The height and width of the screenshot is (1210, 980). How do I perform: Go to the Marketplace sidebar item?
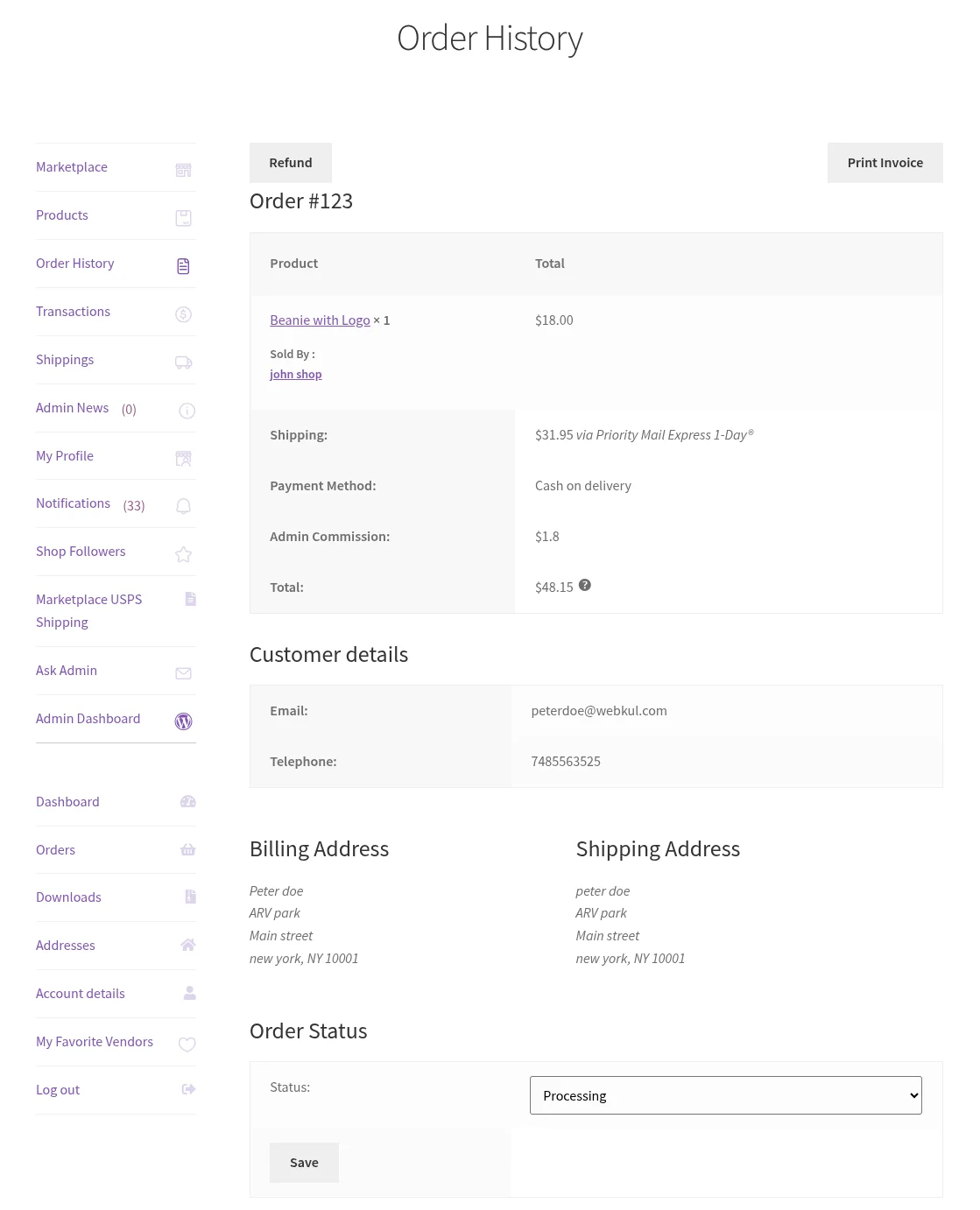click(x=71, y=166)
